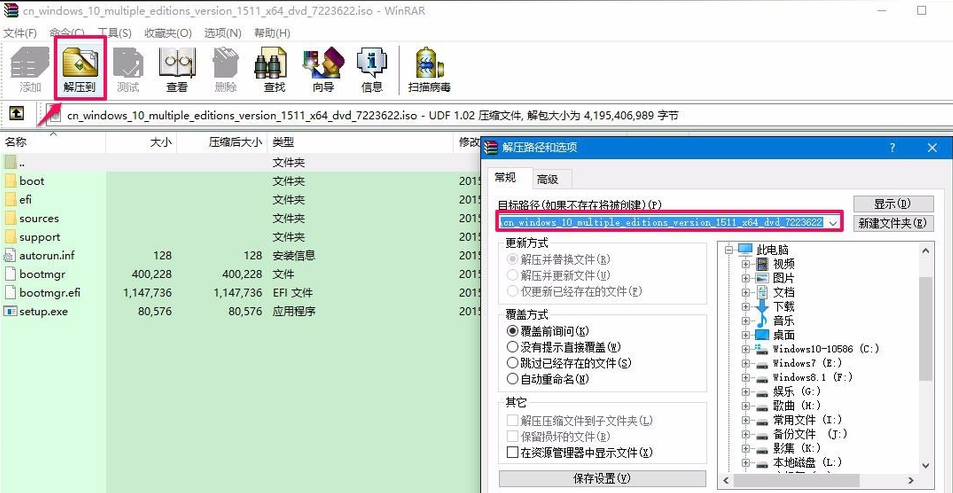The image size is (953, 493).
Task: Open the 帮助(H) menu
Action: [272, 33]
